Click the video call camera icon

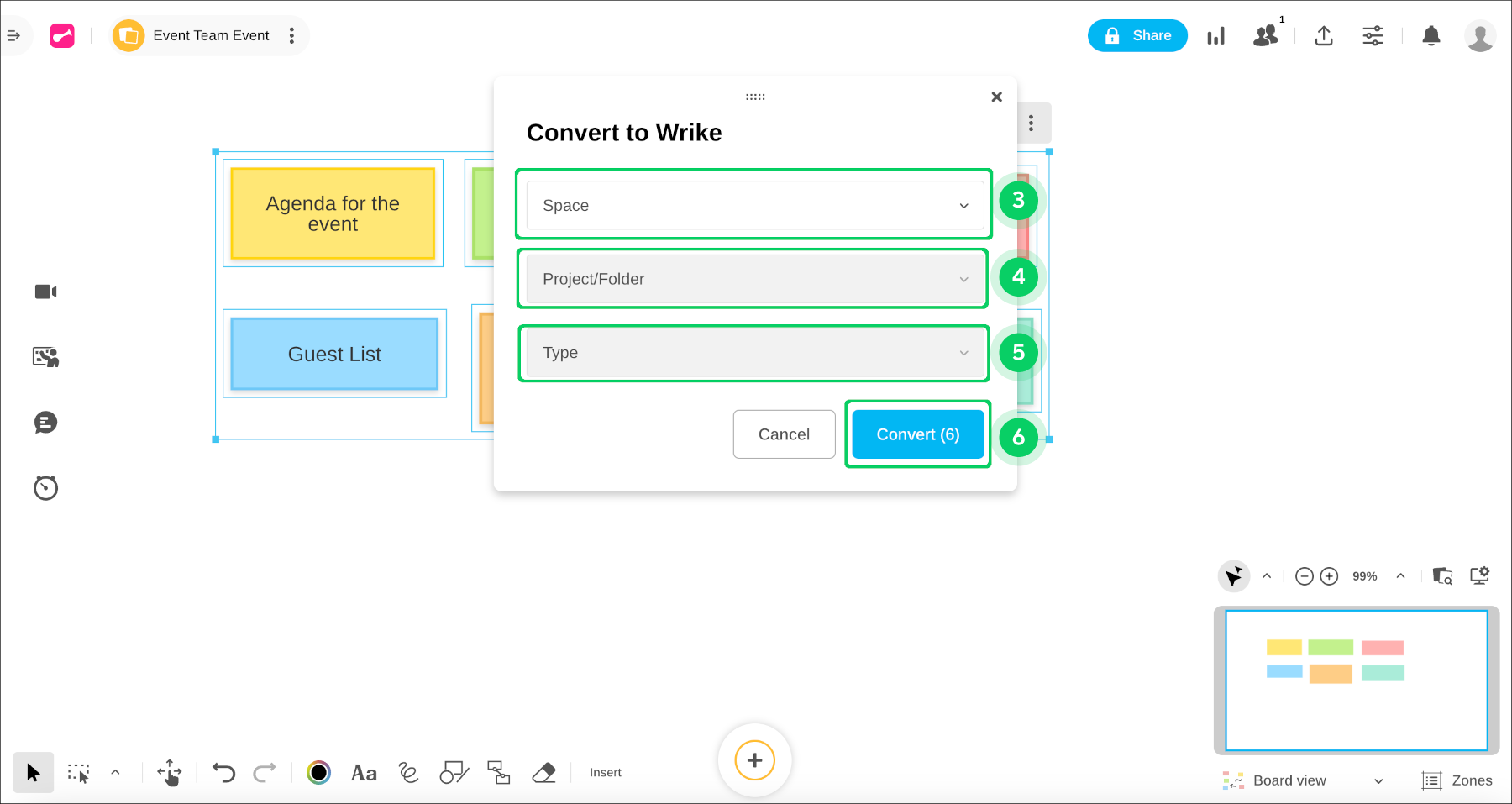(45, 292)
